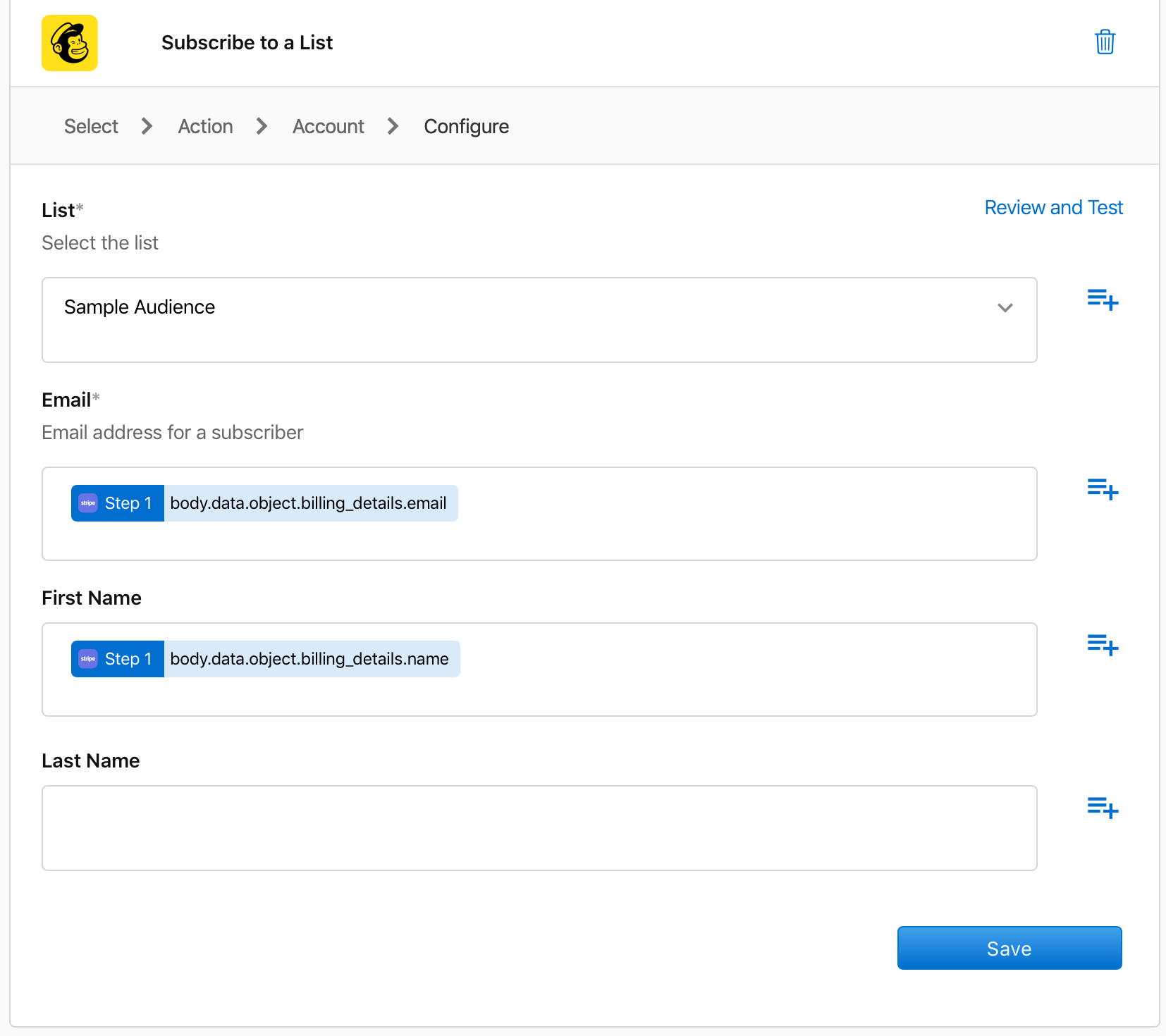Click the Last Name label
Image resolution: width=1166 pixels, height=1036 pixels.
[91, 760]
